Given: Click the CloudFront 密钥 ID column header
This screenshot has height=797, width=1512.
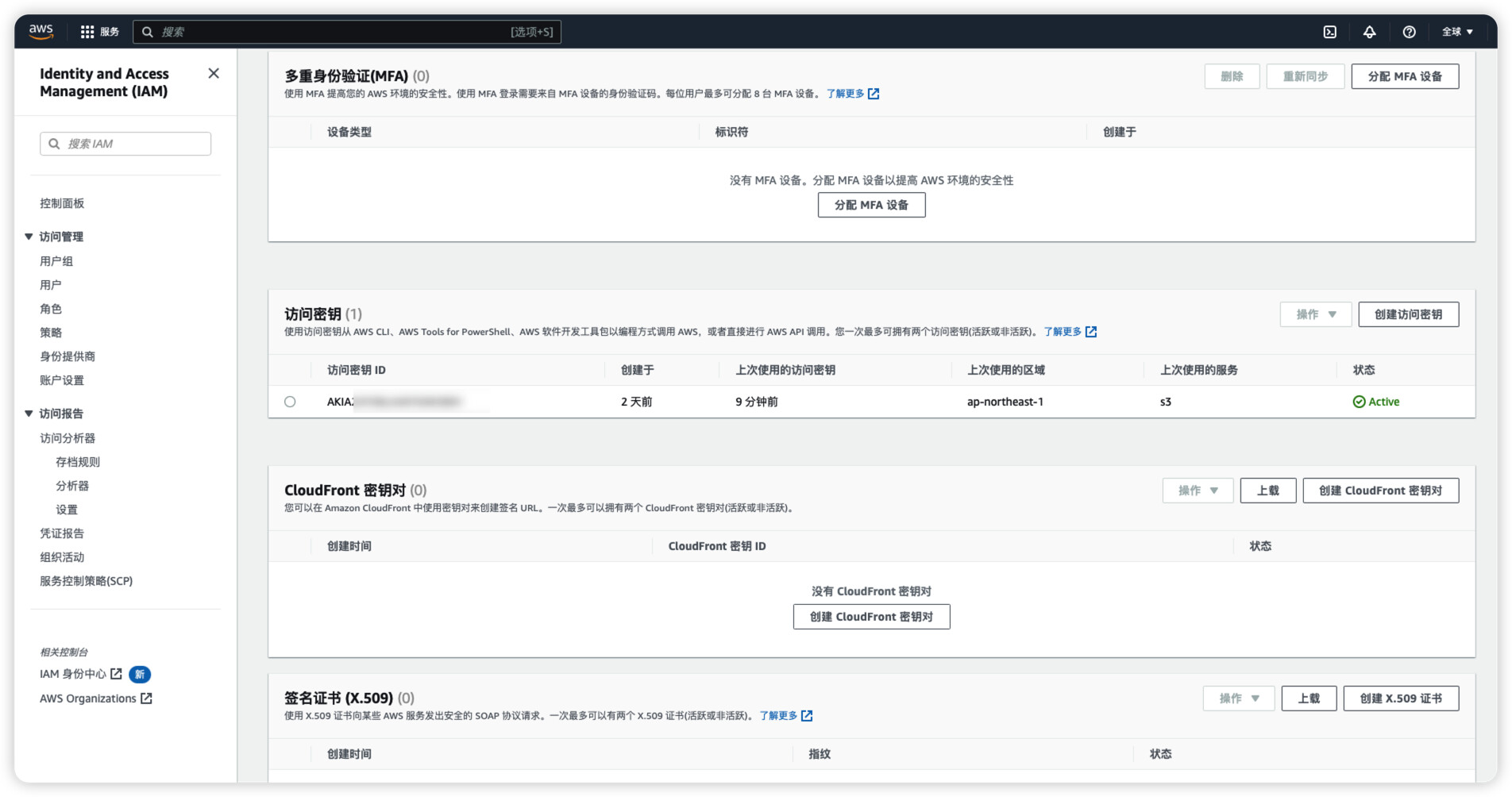Looking at the screenshot, I should pos(717,546).
